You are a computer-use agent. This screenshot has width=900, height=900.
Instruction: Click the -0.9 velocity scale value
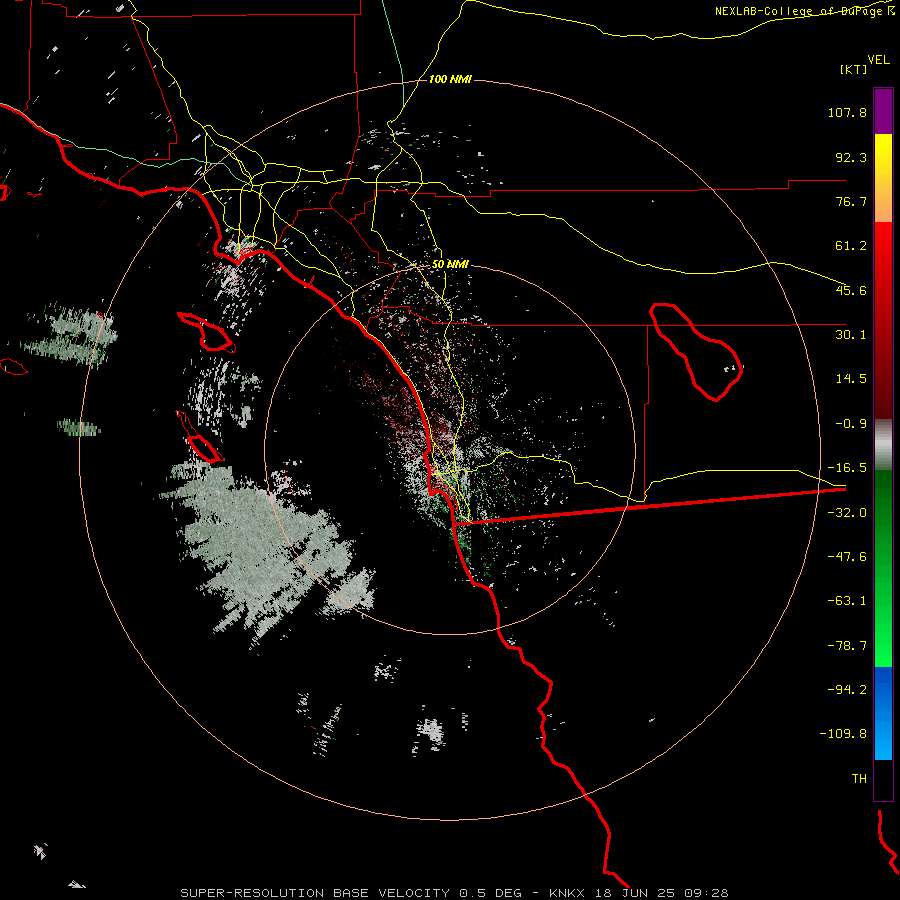click(x=851, y=424)
